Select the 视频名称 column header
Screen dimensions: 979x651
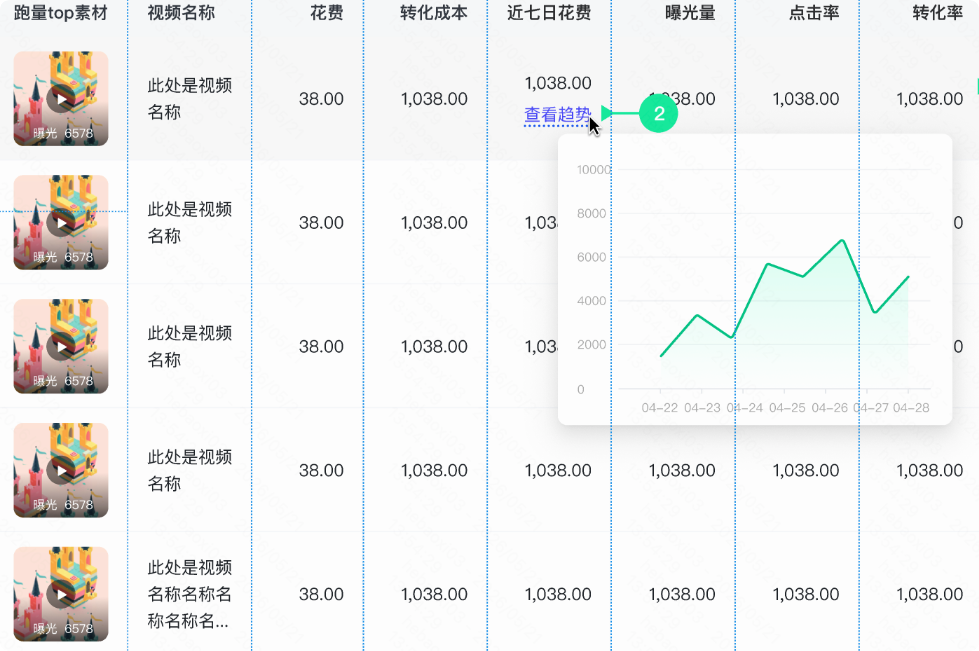coord(181,13)
